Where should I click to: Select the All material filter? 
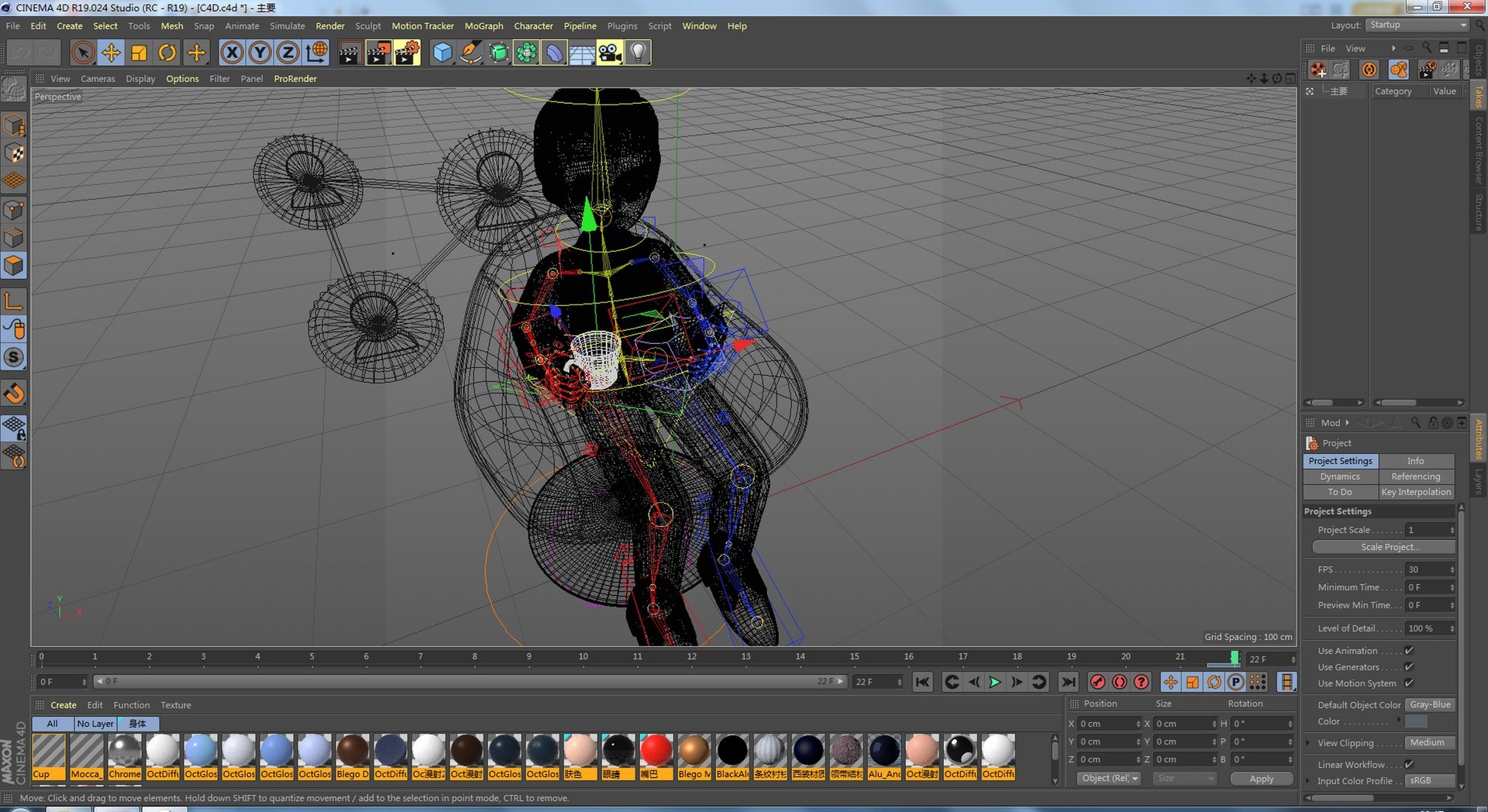coord(53,724)
